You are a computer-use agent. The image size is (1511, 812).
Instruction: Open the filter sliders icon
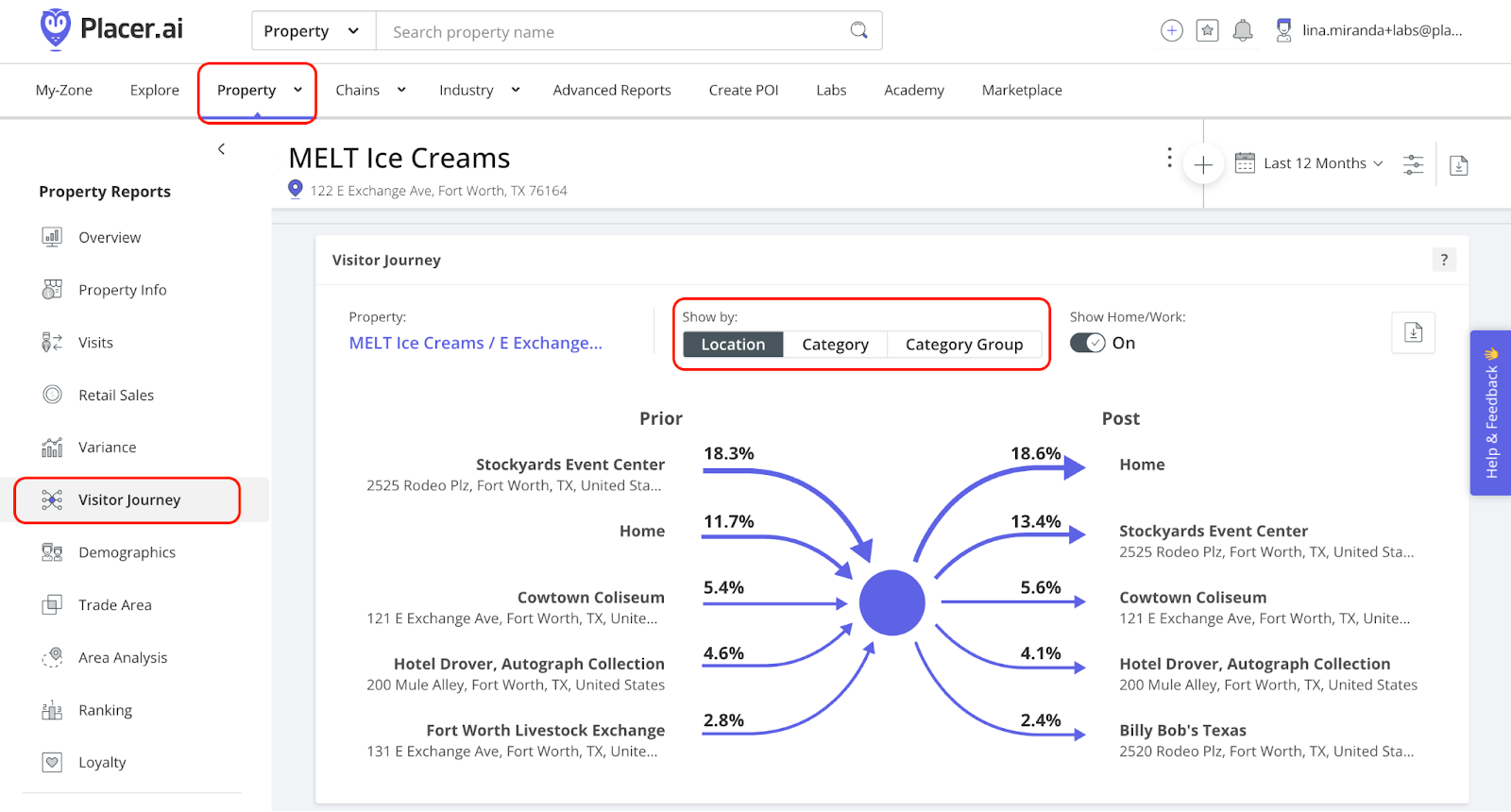tap(1413, 164)
